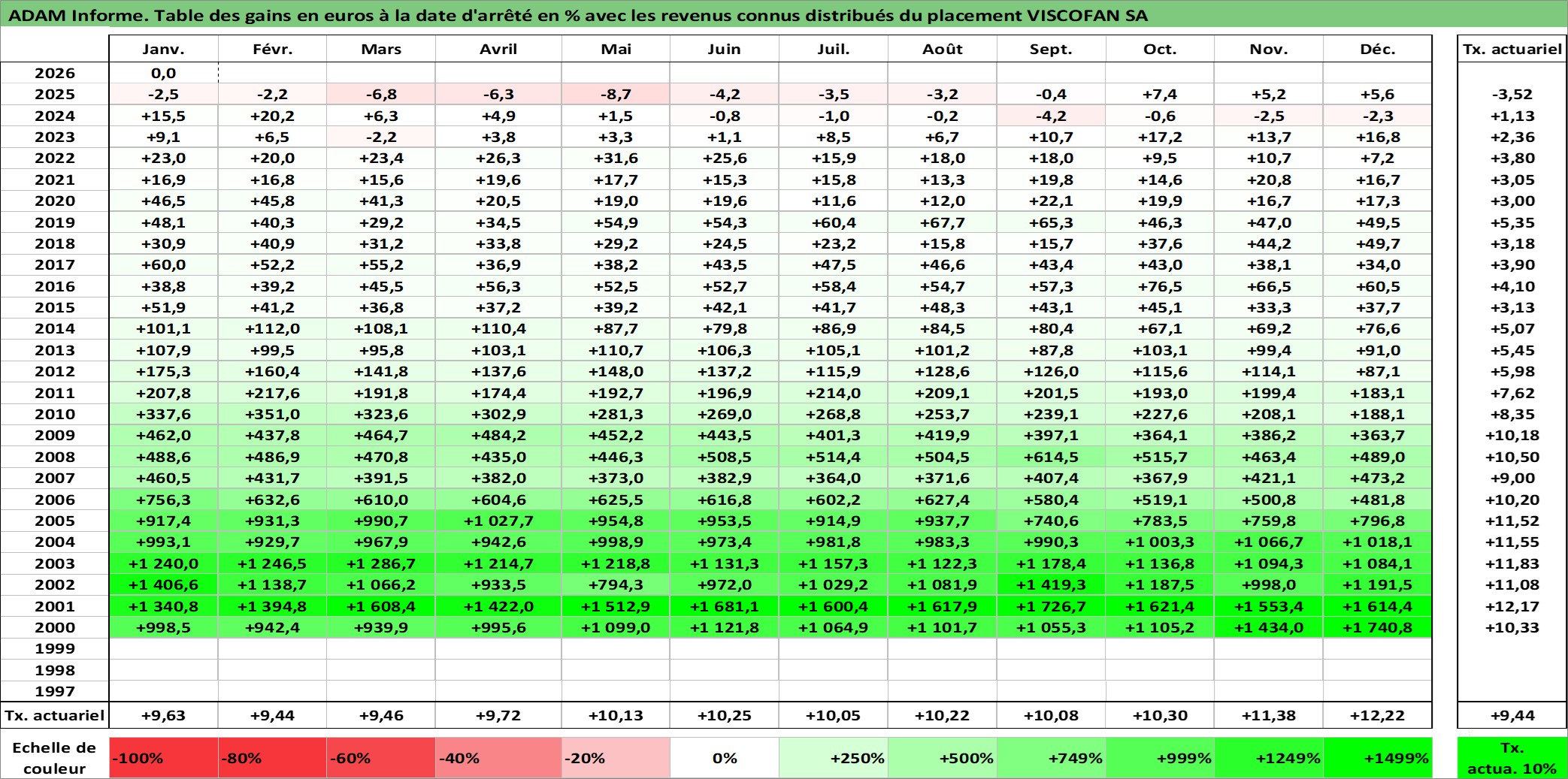Select the cell showing +351,0
Image resolution: width=1568 pixels, height=779 pixels.
click(x=272, y=414)
